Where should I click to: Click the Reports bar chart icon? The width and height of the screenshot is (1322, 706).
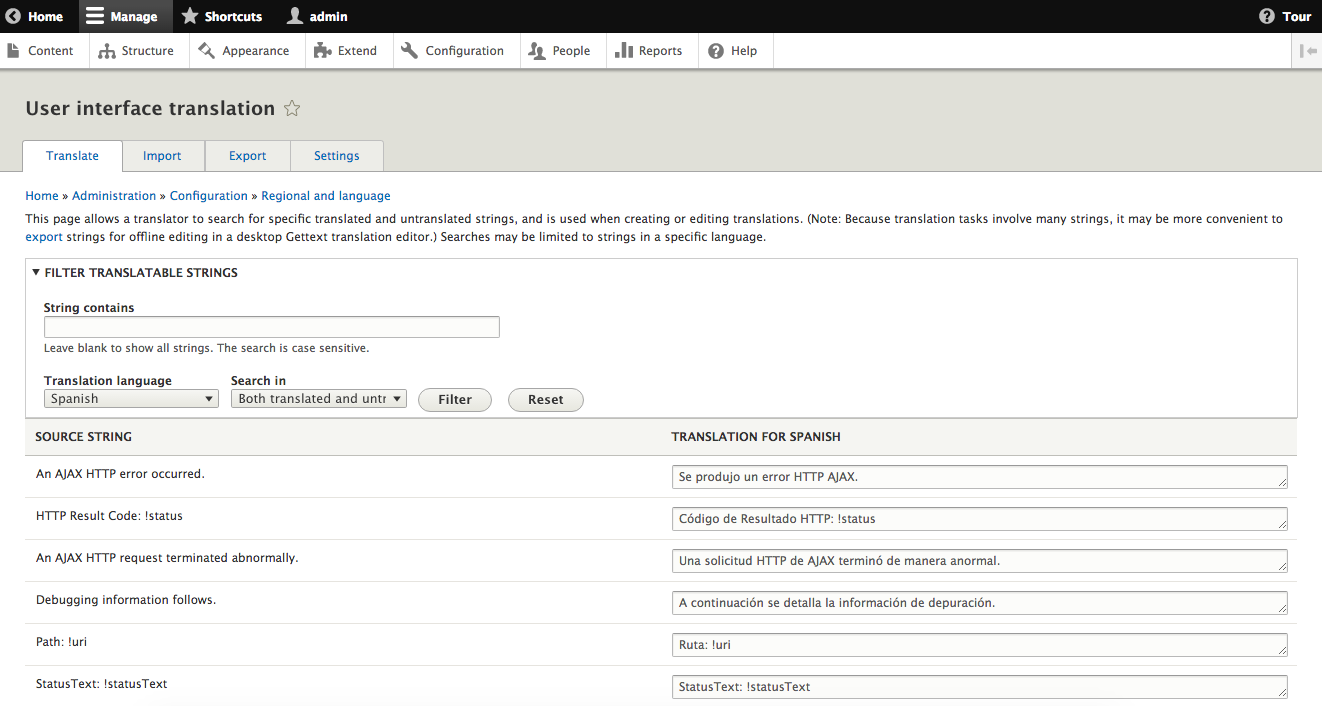[x=624, y=51]
